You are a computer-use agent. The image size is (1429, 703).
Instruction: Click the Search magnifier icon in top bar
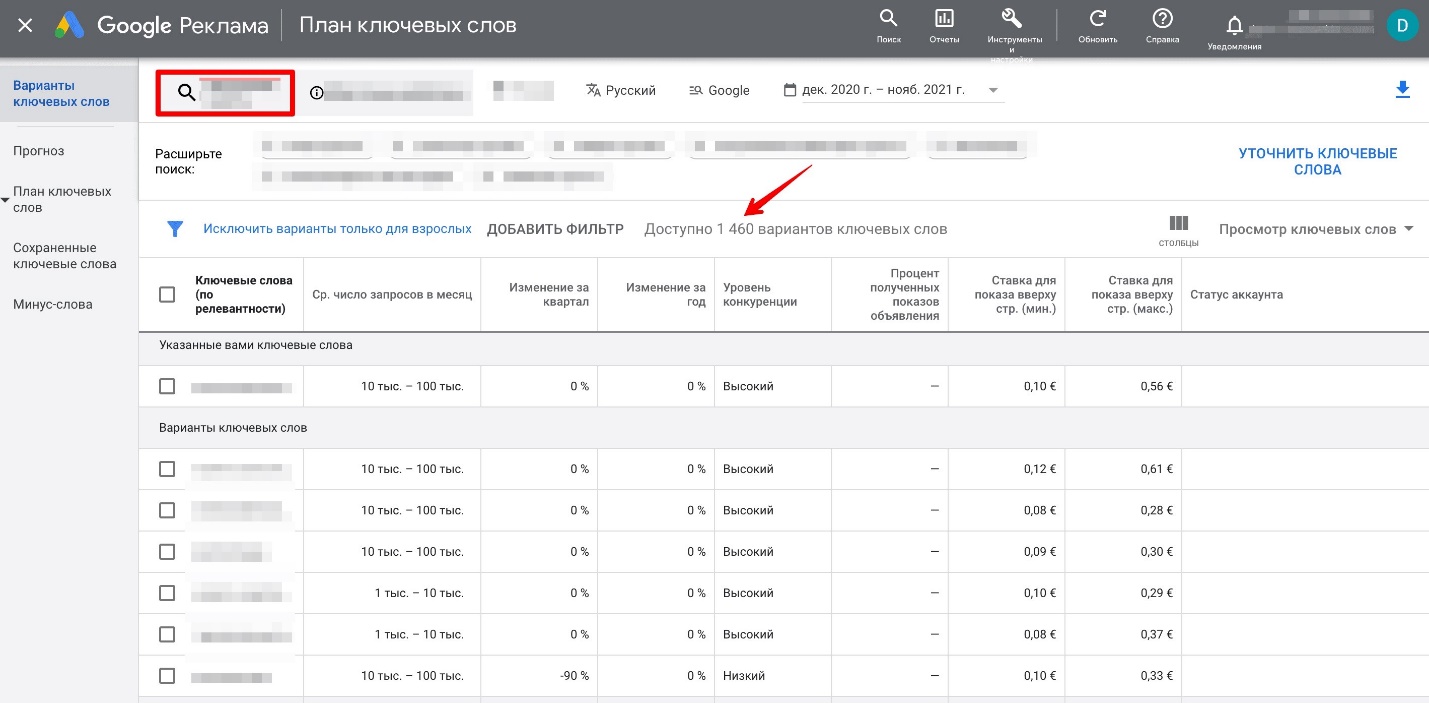click(888, 19)
